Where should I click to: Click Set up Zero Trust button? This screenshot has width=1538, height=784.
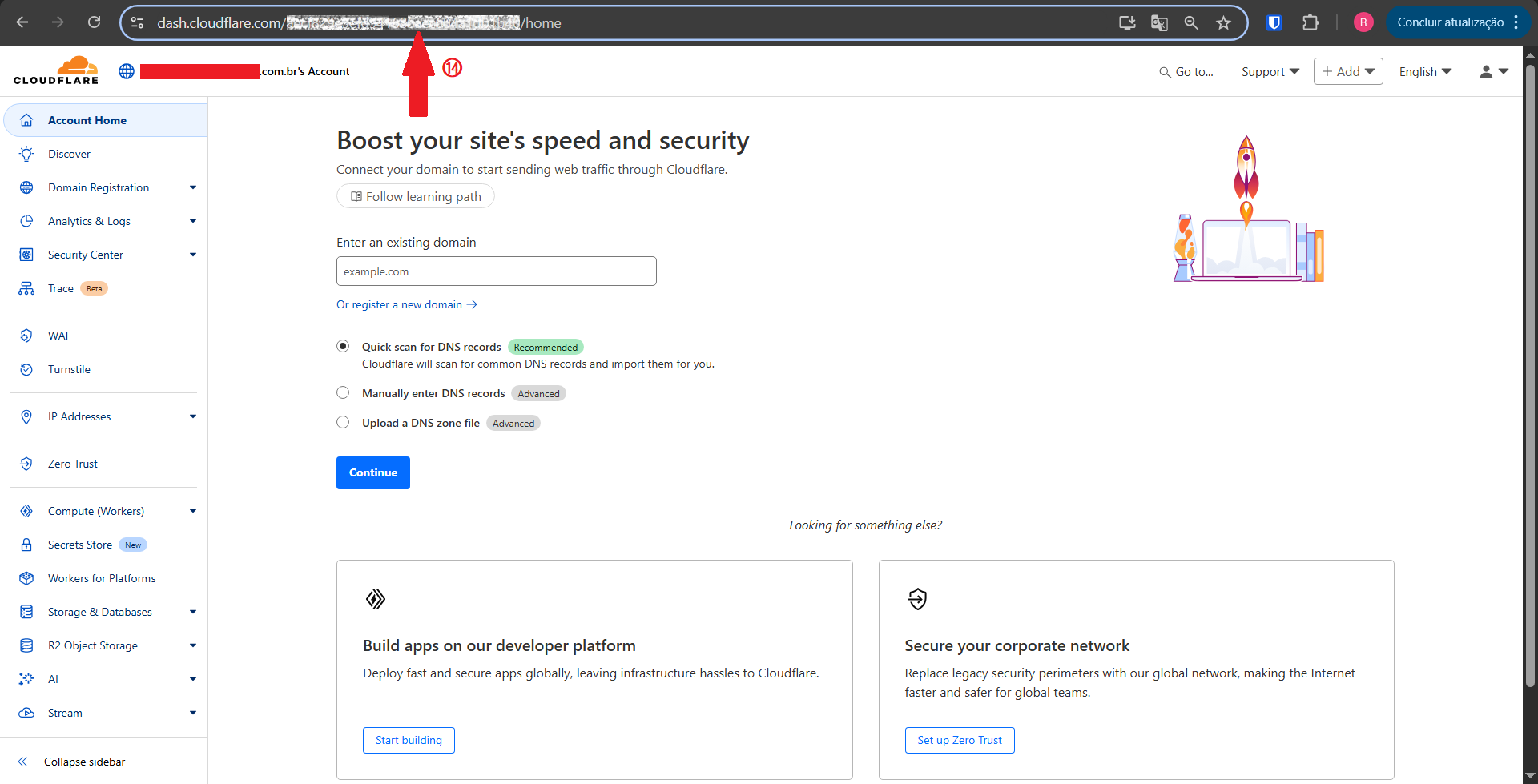point(960,740)
